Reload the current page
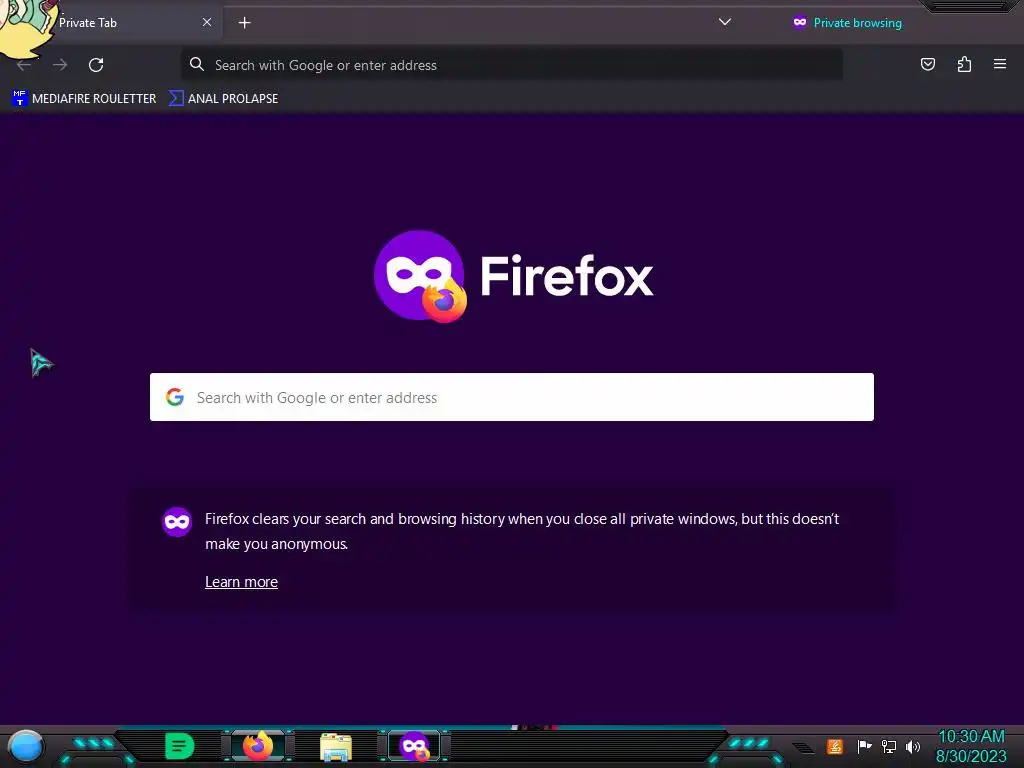Viewport: 1024px width, 768px height. click(96, 65)
